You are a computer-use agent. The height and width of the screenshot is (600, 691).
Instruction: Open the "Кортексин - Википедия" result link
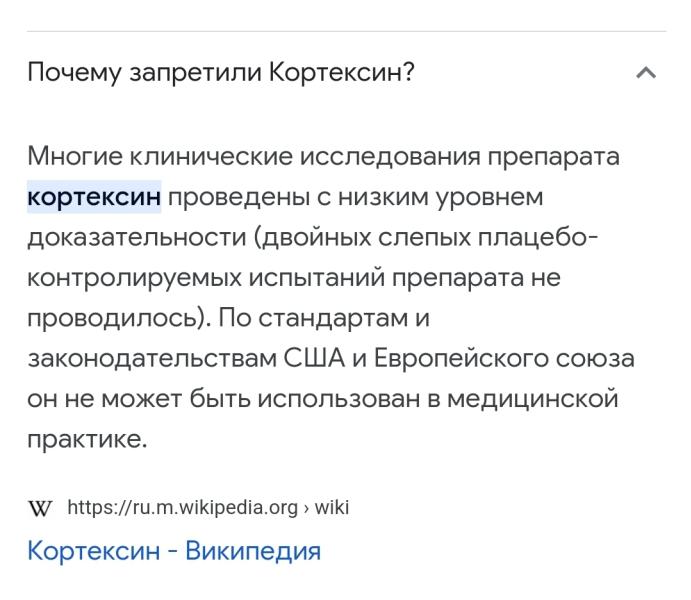coord(174,551)
